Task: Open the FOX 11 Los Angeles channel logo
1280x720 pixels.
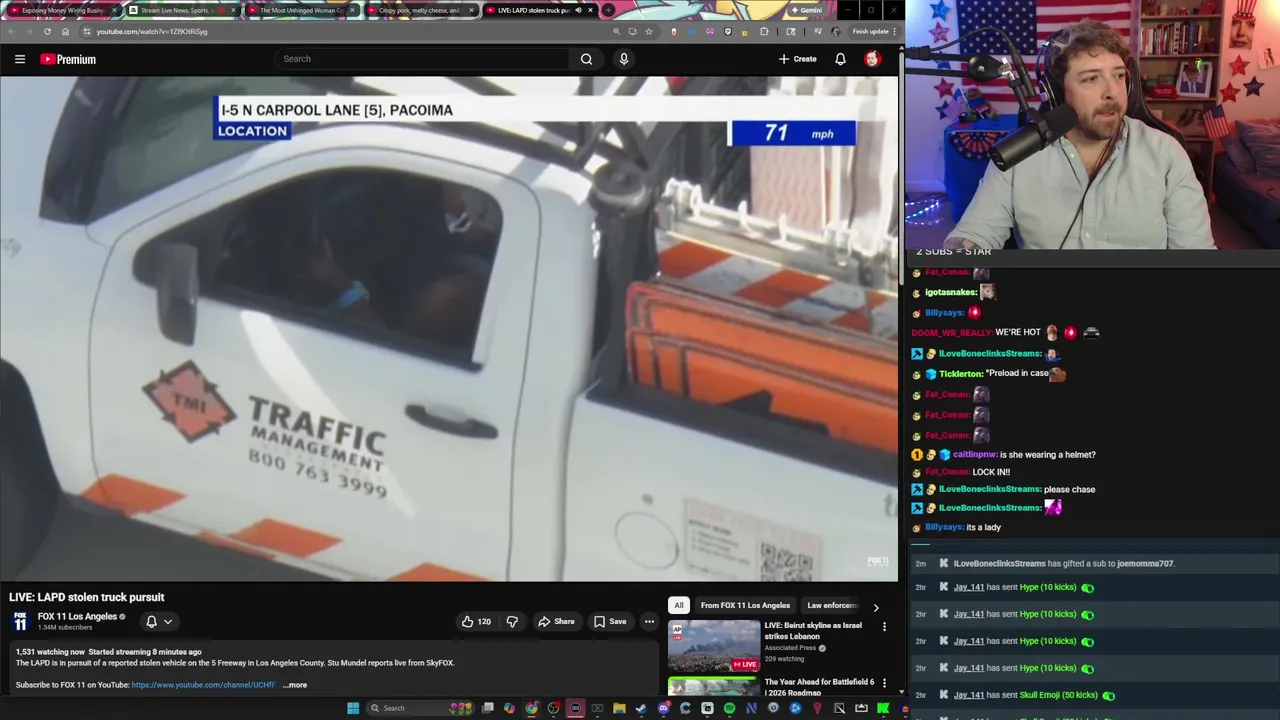Action: click(20, 621)
